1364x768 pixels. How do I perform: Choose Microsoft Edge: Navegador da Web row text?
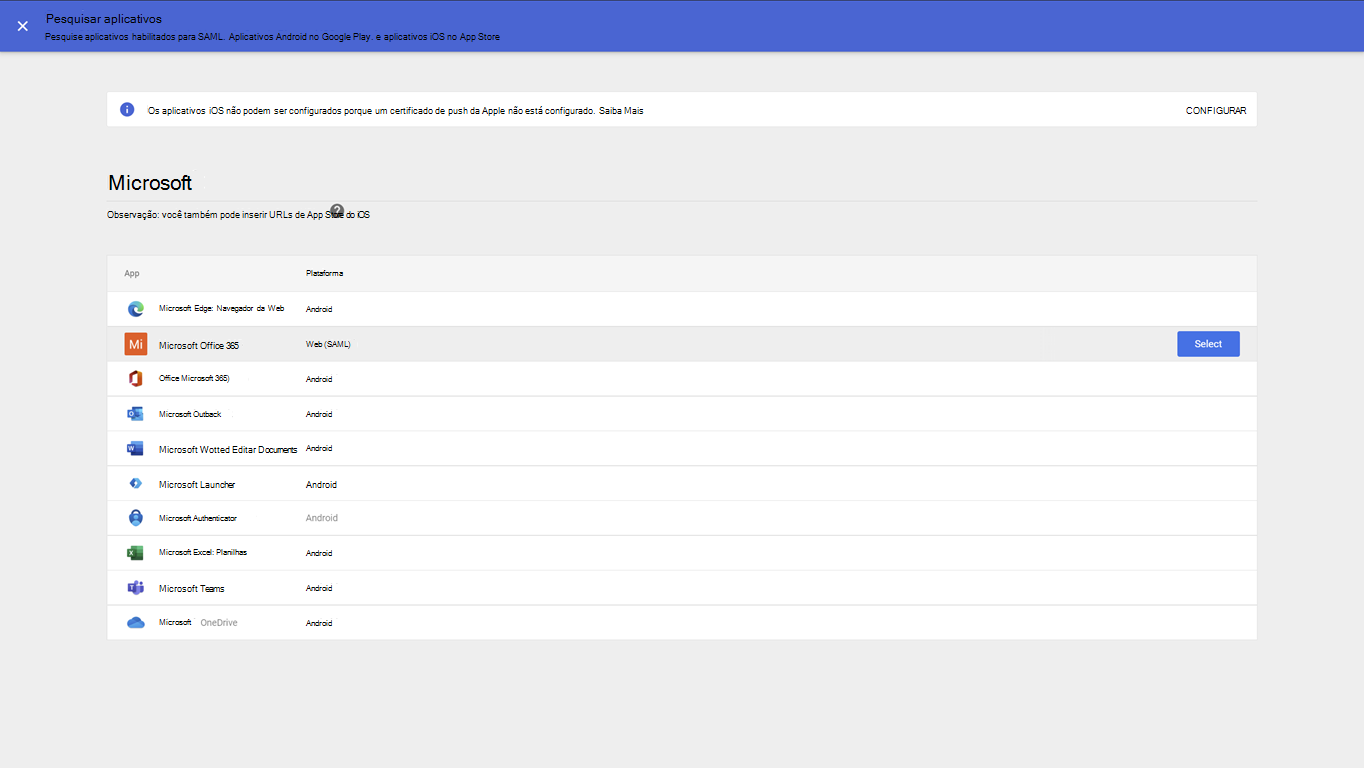click(x=221, y=309)
